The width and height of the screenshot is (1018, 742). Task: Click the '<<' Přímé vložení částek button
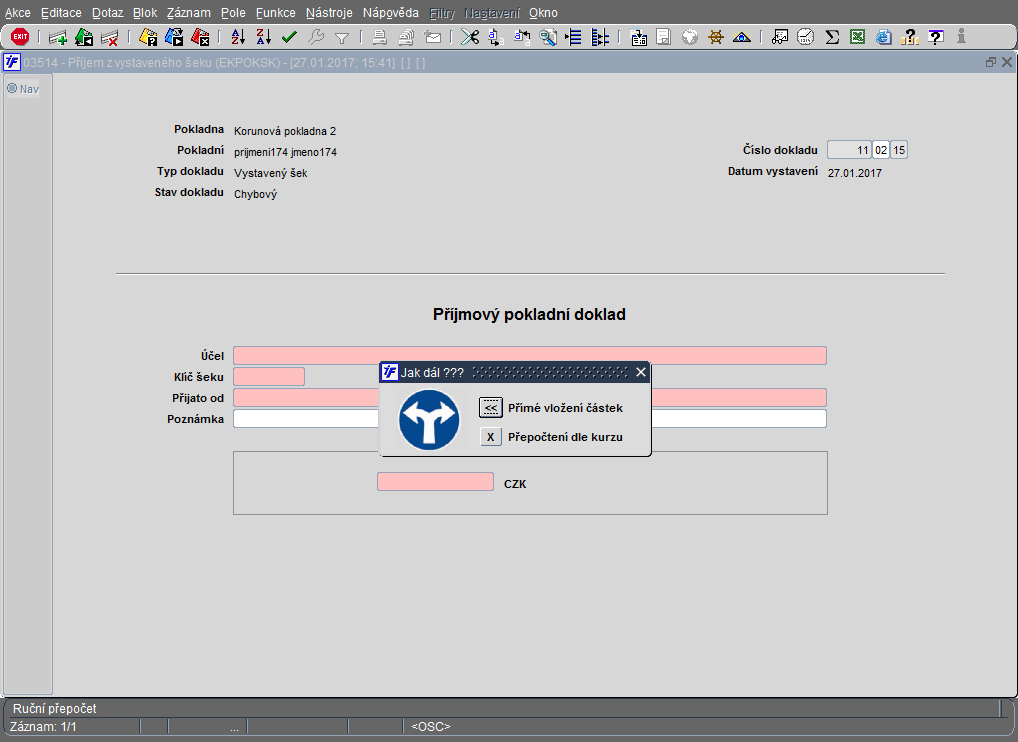click(491, 408)
